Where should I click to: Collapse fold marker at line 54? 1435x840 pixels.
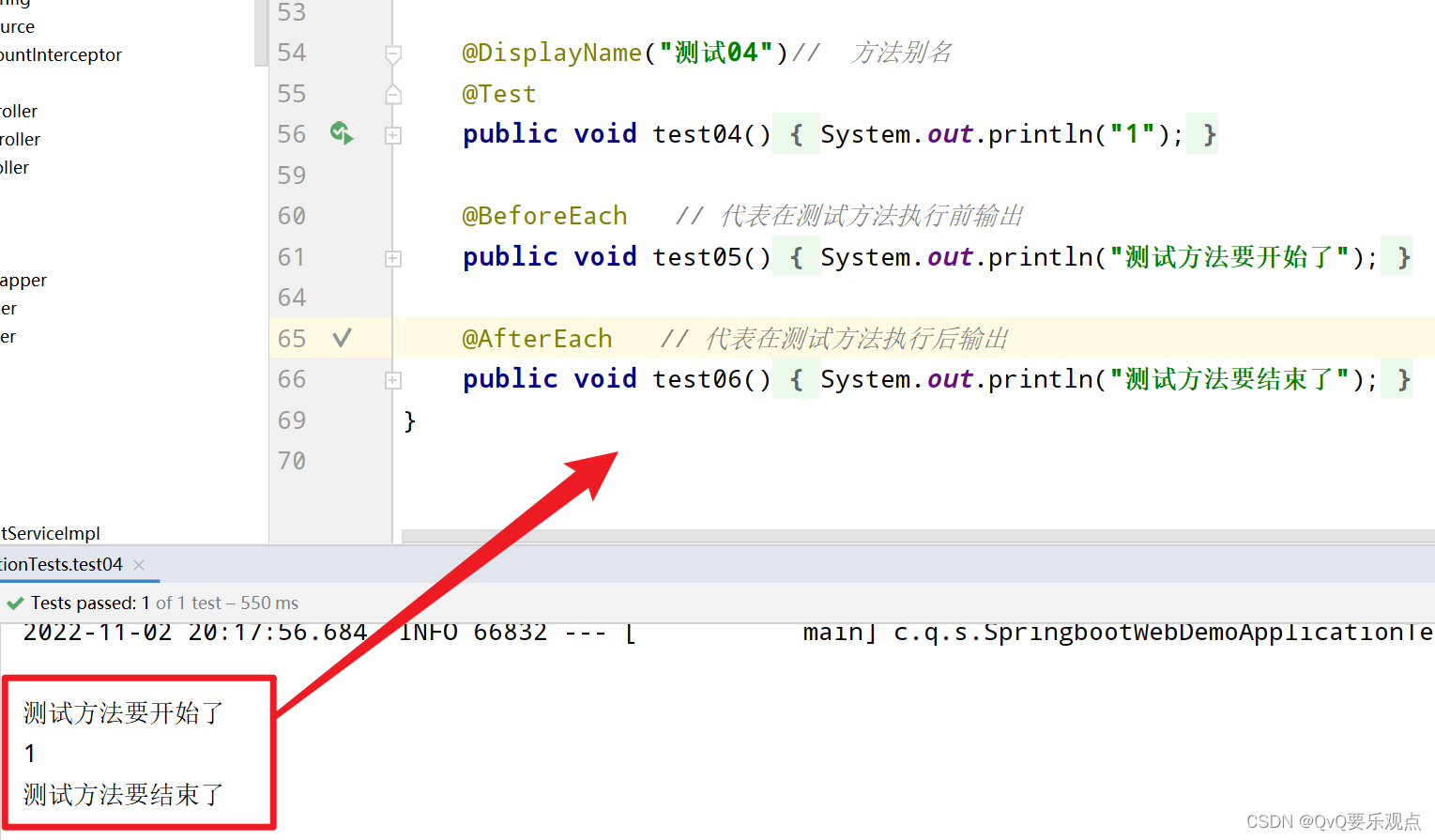pos(393,54)
